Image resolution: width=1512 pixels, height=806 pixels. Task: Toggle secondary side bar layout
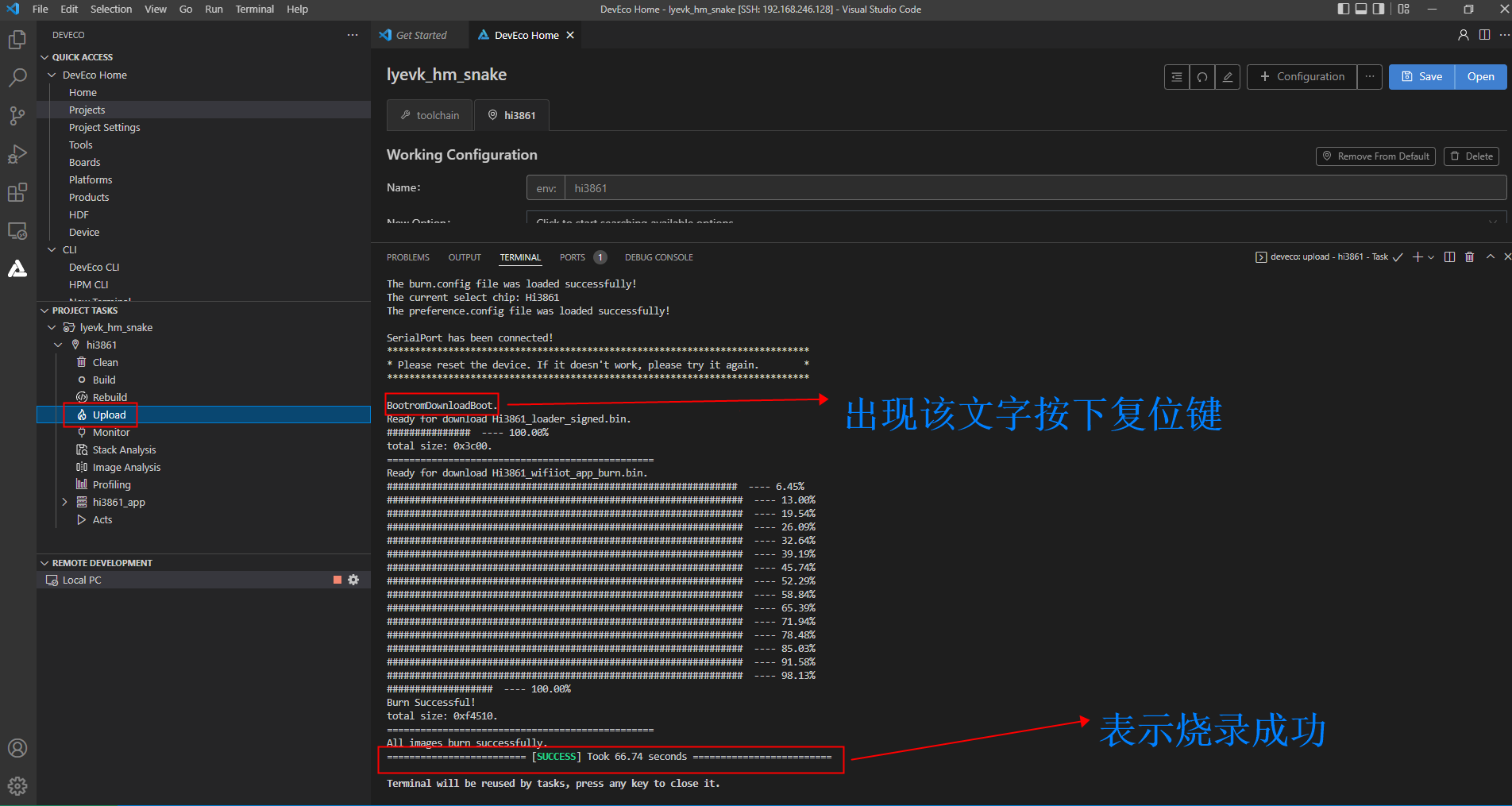[x=1379, y=9]
